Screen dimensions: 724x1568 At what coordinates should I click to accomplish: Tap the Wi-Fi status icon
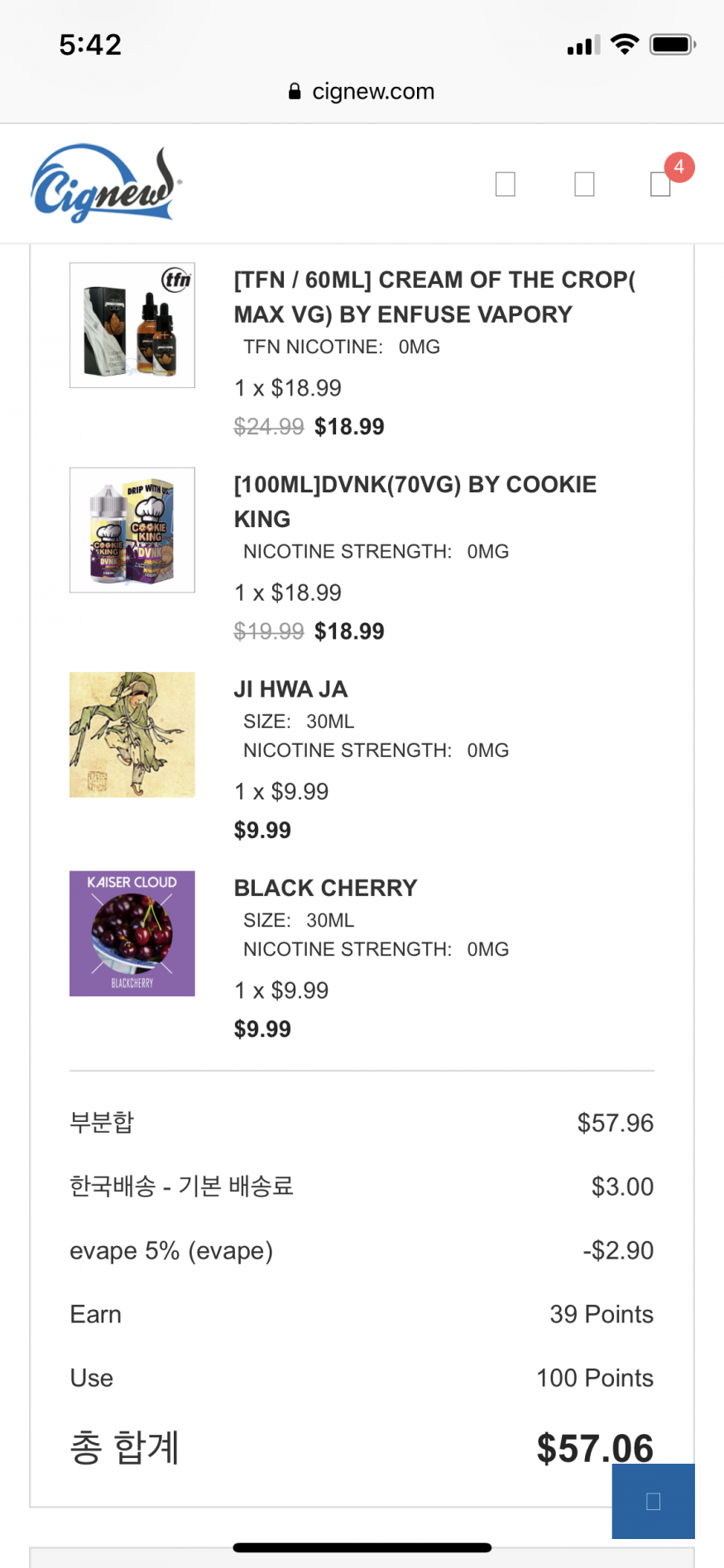(x=625, y=44)
